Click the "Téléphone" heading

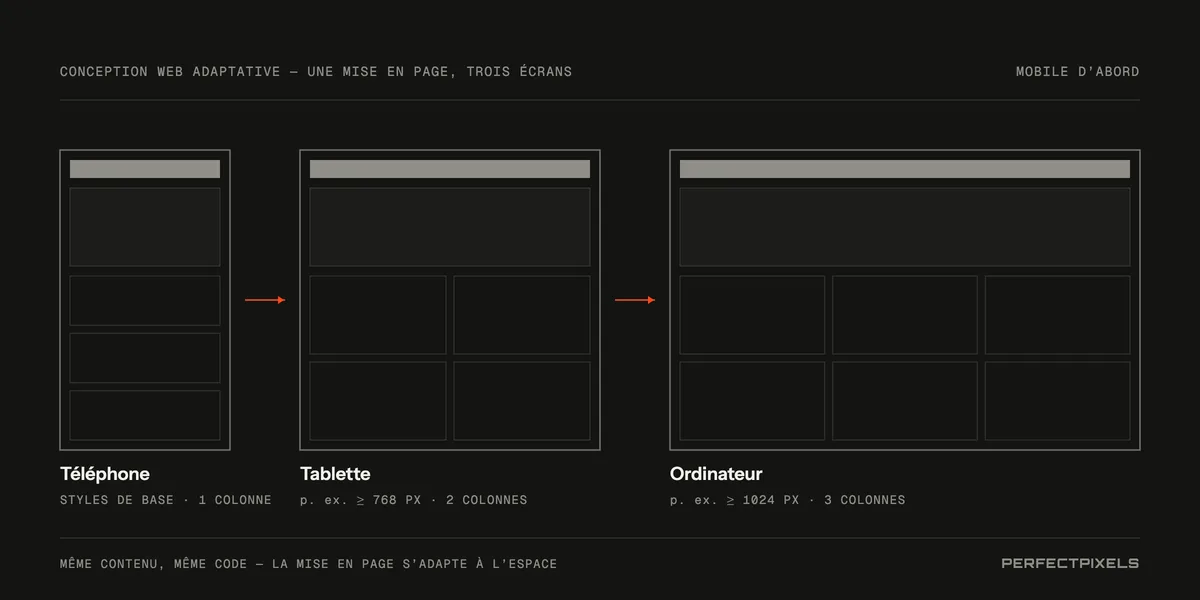point(105,474)
